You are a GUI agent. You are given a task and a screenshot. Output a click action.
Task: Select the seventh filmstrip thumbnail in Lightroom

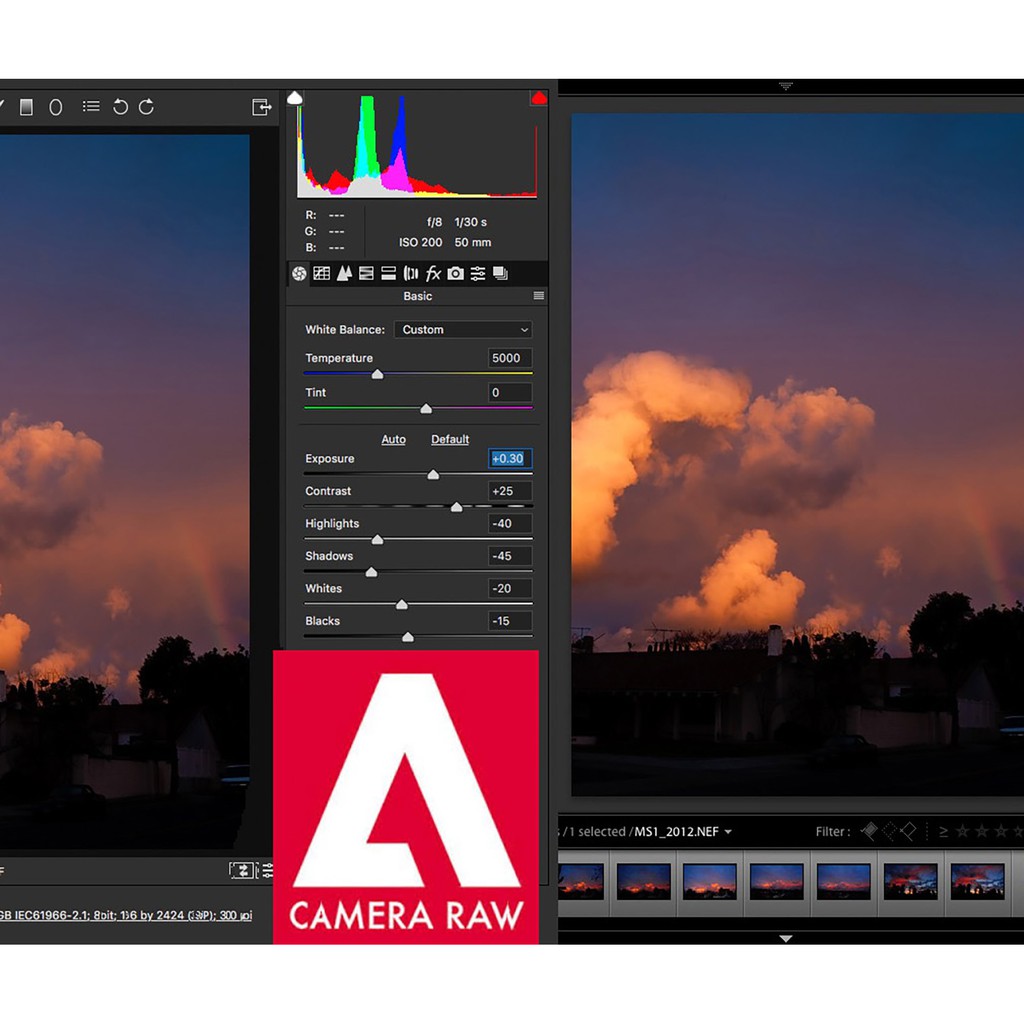click(x=978, y=882)
